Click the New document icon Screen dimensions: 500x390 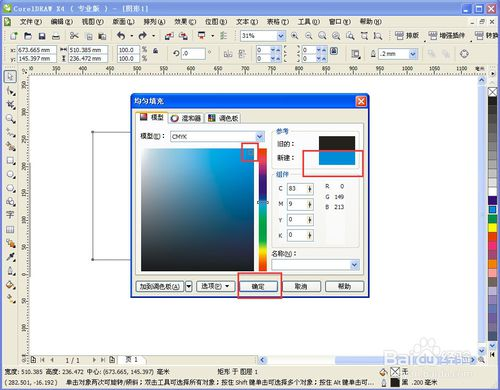coord(14,36)
